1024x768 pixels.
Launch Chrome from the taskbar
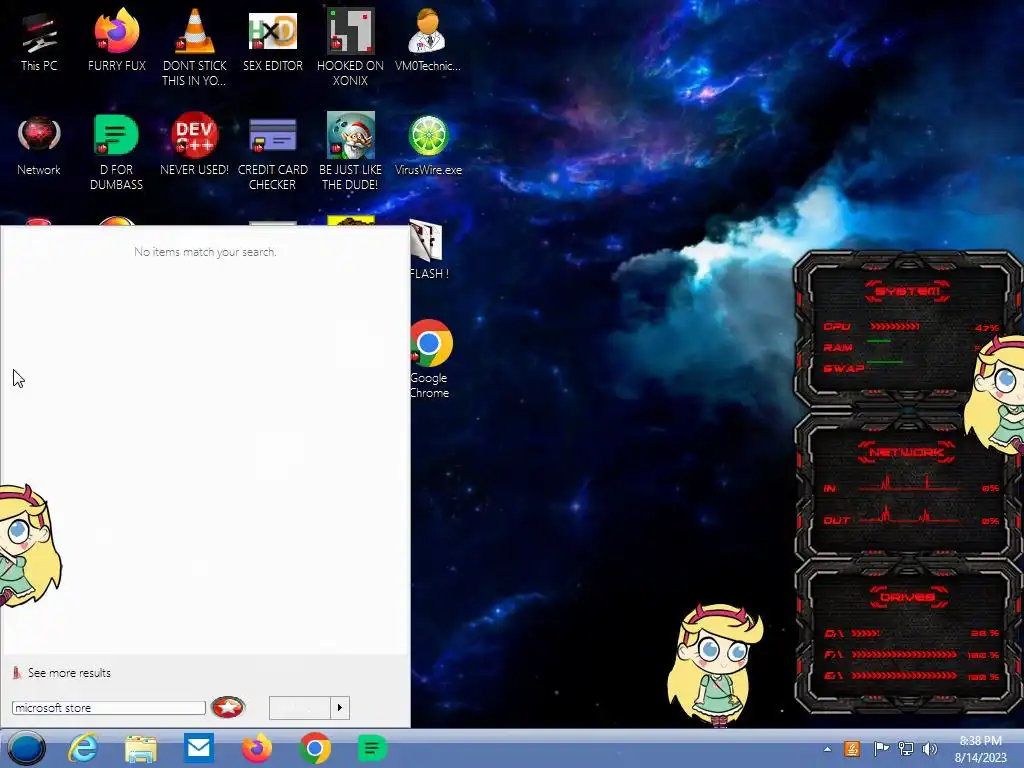(x=315, y=748)
